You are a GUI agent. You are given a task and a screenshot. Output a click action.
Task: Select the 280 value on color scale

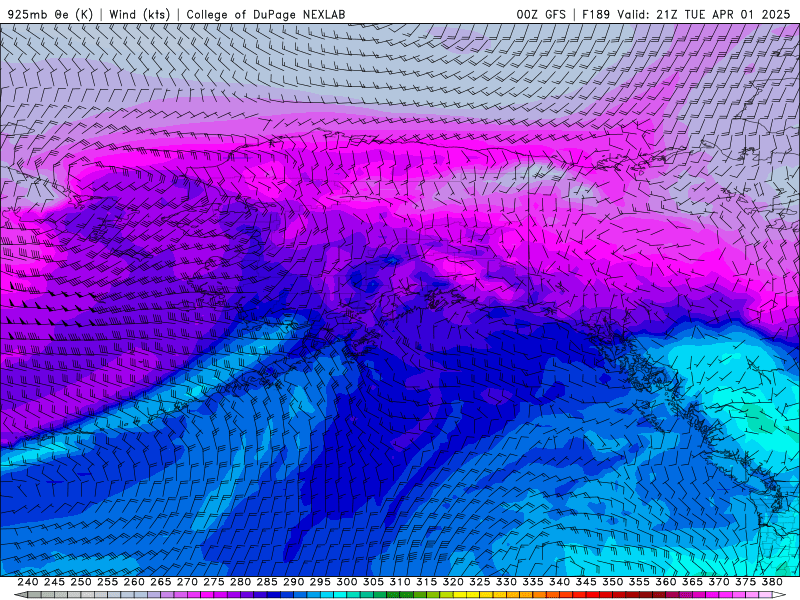(240, 582)
